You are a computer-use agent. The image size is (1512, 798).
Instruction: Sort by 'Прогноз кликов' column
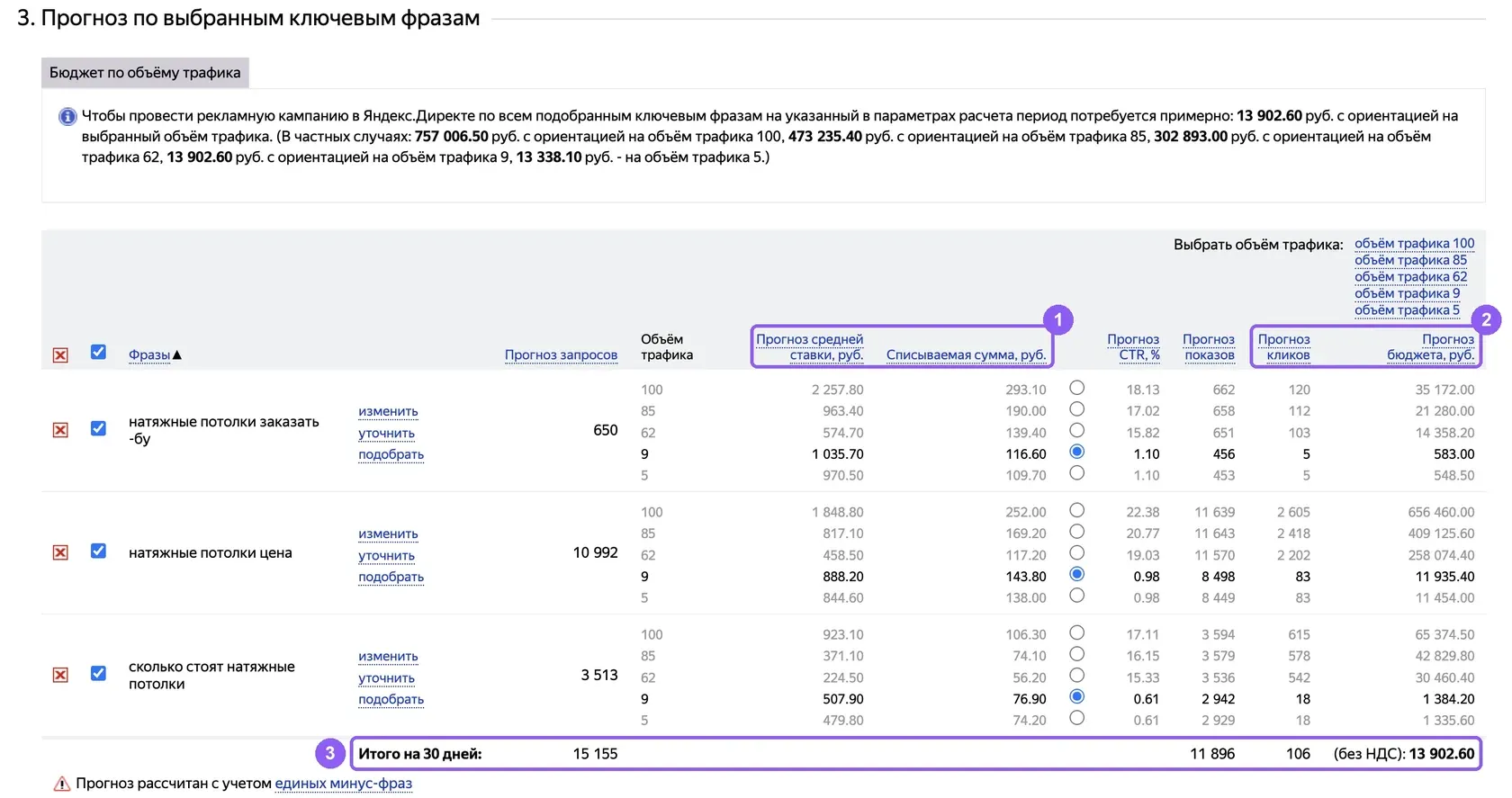click(1284, 347)
